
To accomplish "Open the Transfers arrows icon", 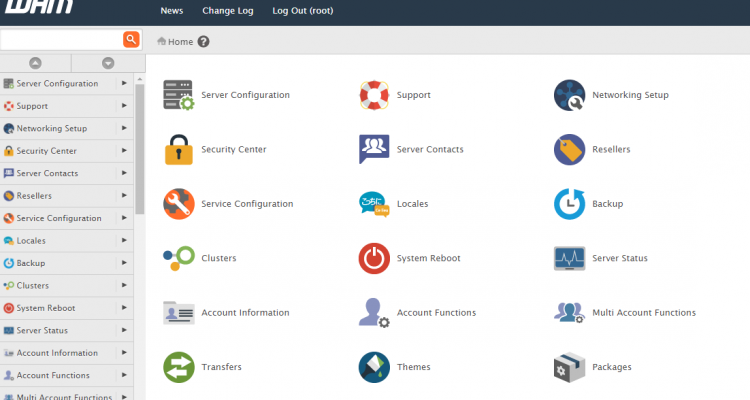I will [x=179, y=367].
